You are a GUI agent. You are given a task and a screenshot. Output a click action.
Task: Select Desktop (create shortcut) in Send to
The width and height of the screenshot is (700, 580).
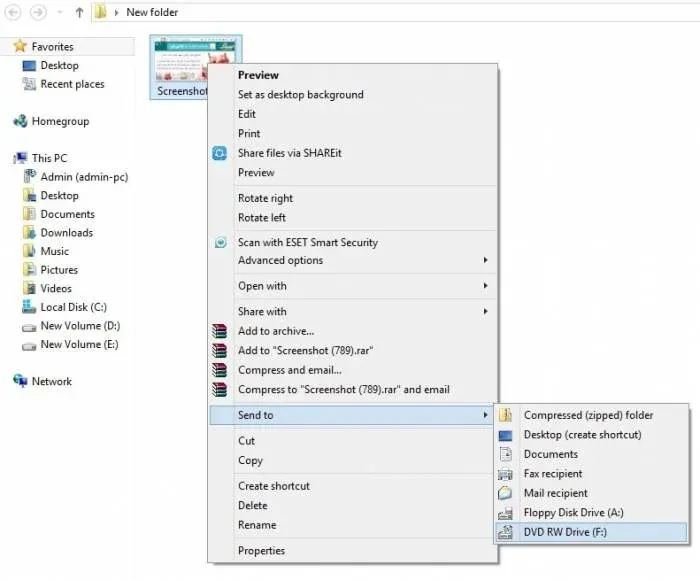(x=582, y=435)
